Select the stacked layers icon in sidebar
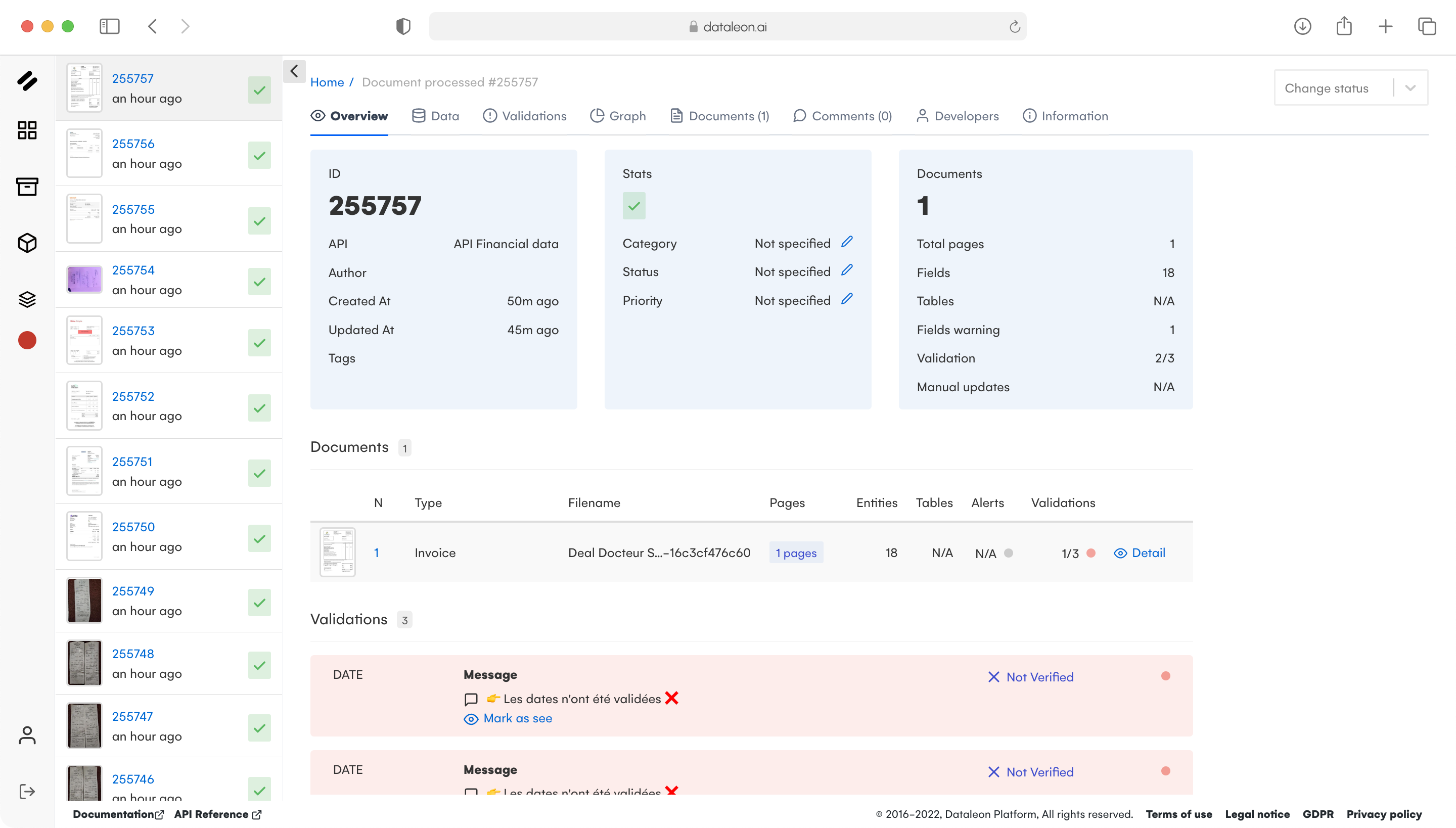 [27, 299]
